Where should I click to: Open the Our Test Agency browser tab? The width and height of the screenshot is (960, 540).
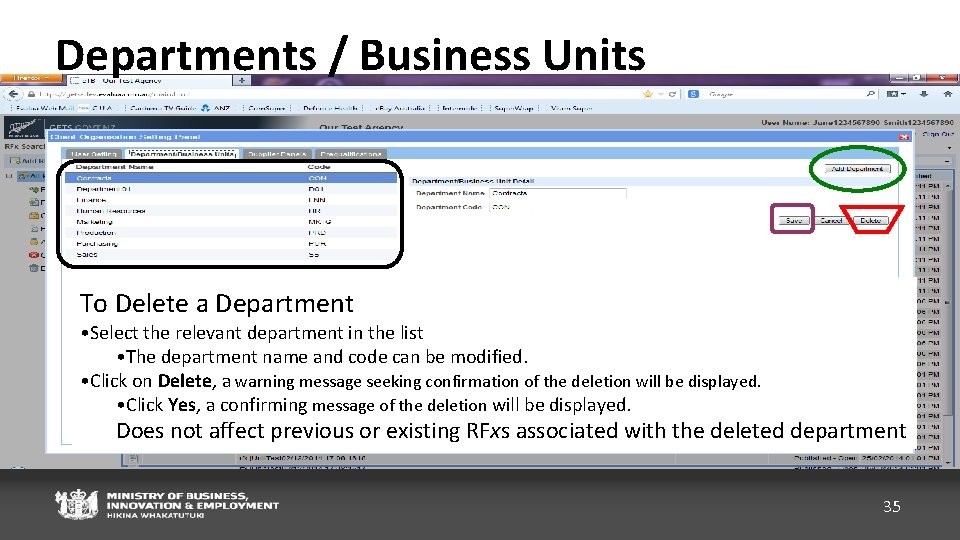[x=150, y=80]
